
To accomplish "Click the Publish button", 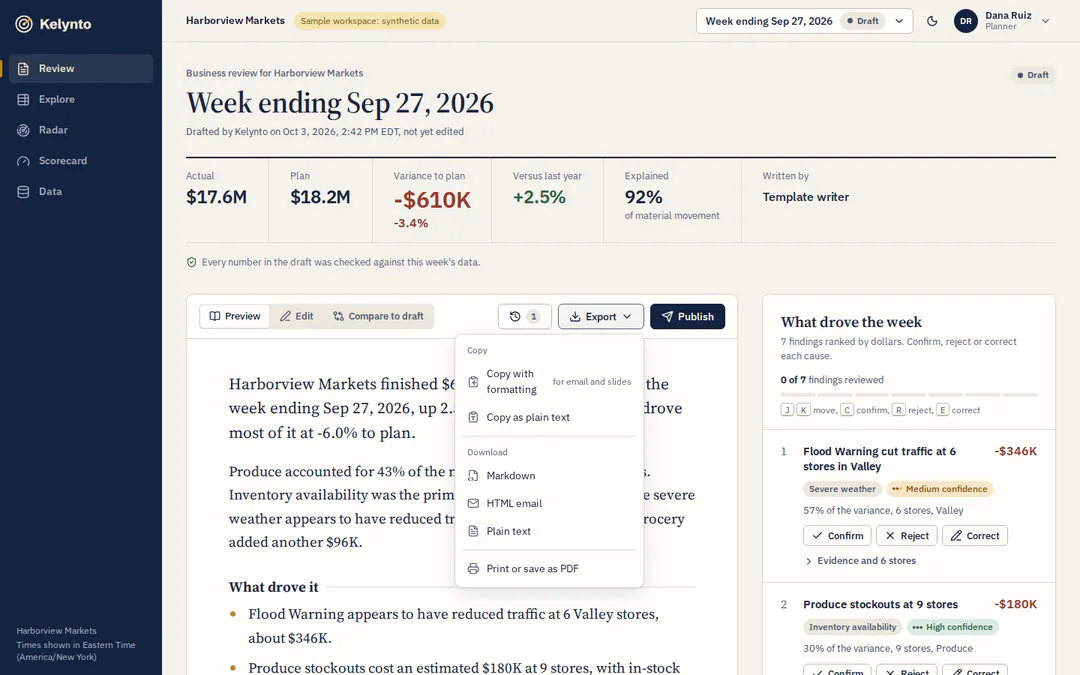I will 687,317.
